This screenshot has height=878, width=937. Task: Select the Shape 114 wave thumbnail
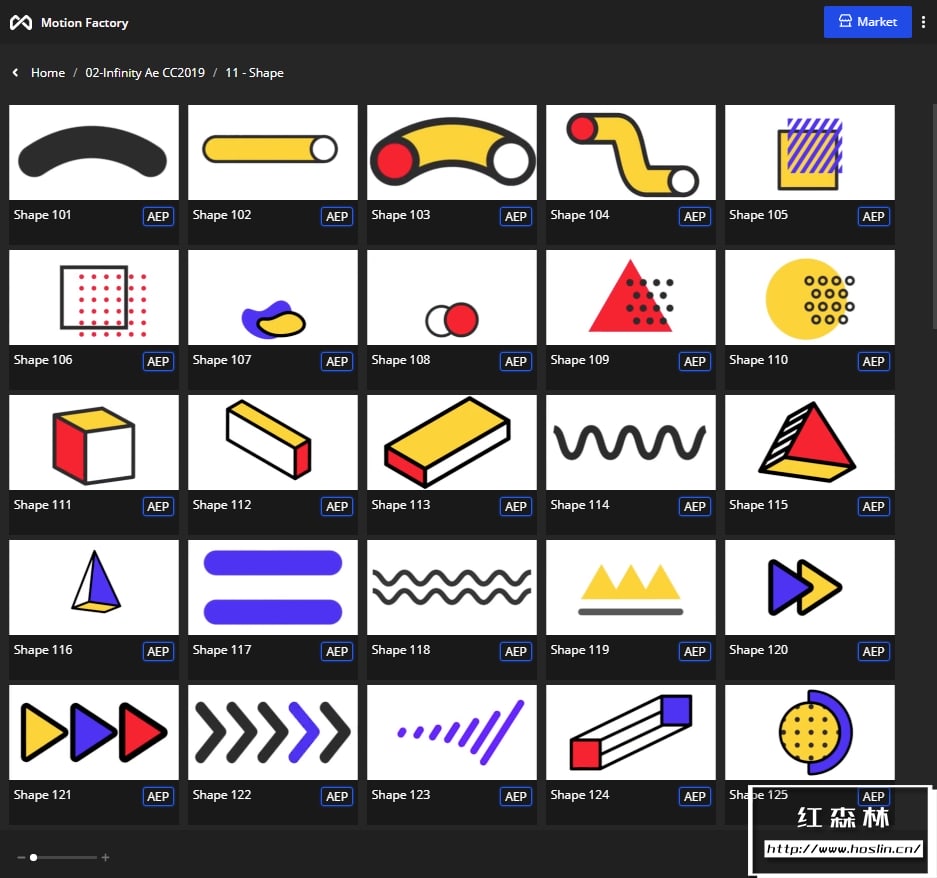(x=630, y=442)
